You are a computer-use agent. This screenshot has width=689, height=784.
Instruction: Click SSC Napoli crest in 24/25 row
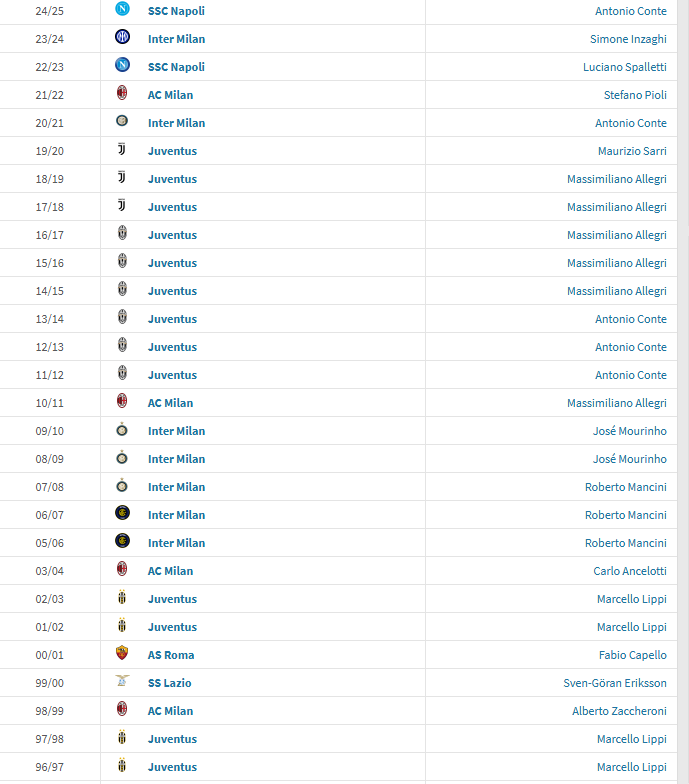click(122, 8)
